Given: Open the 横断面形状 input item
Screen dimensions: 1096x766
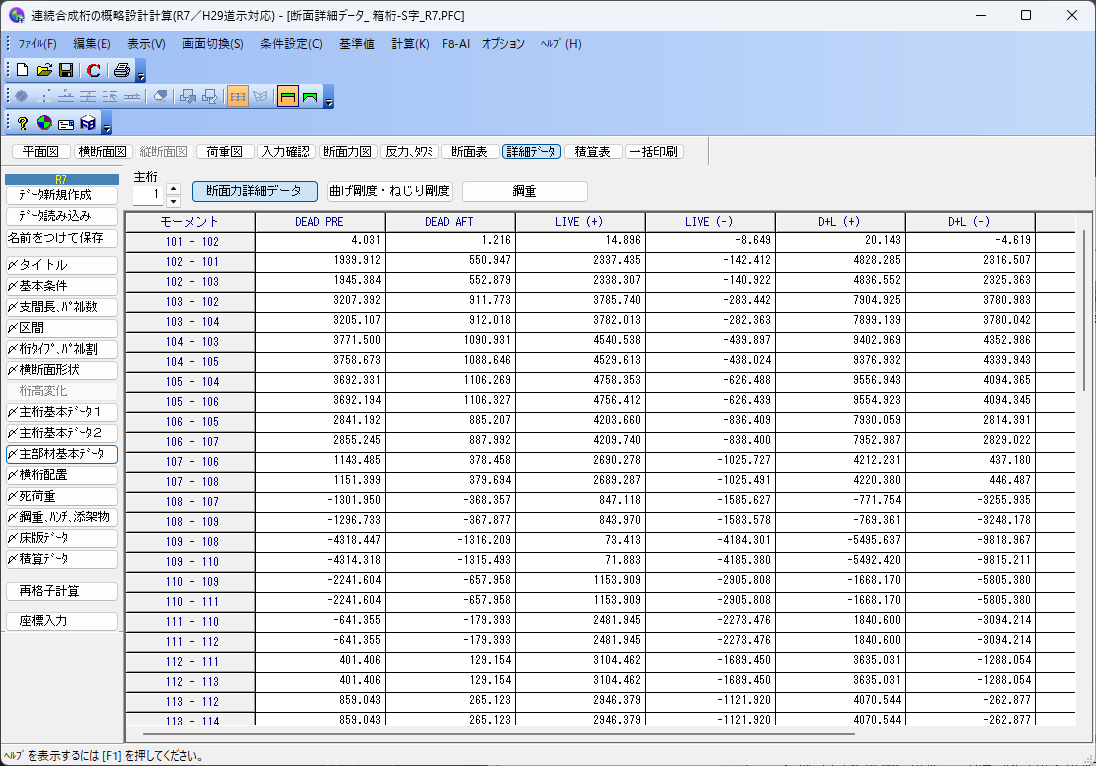Looking at the screenshot, I should click(x=62, y=370).
